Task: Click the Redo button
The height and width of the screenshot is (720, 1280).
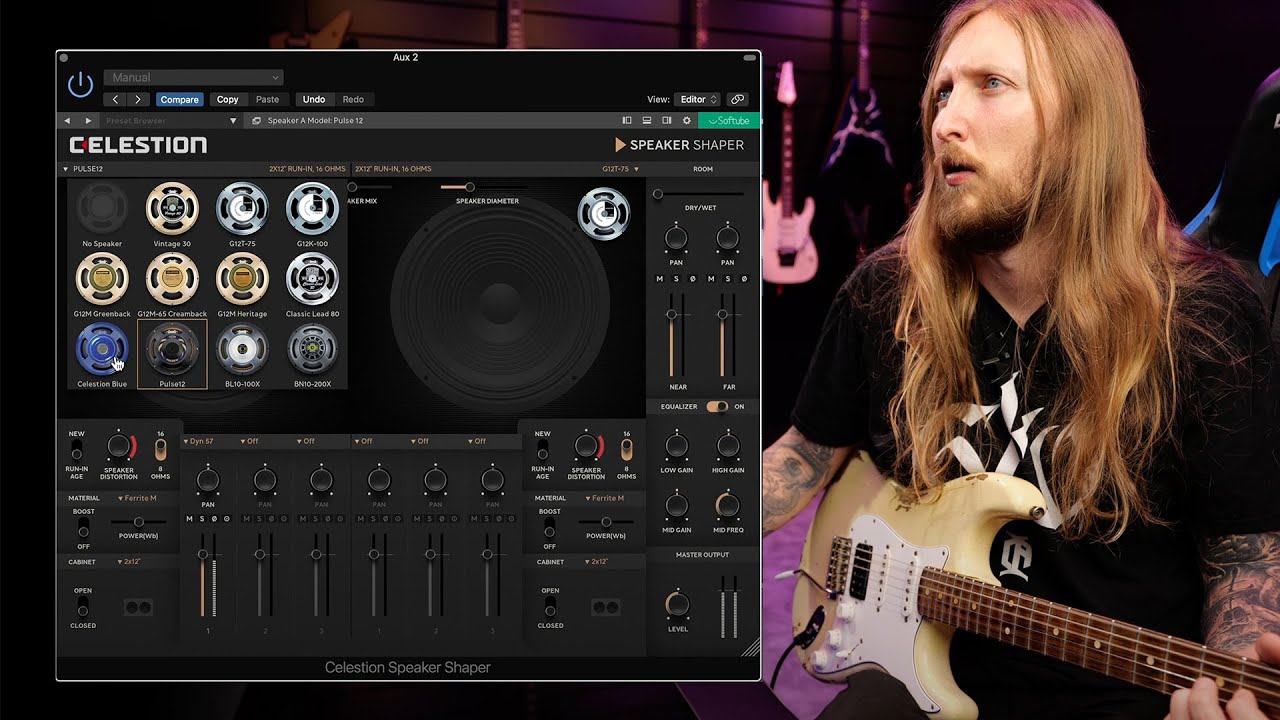Action: (353, 99)
